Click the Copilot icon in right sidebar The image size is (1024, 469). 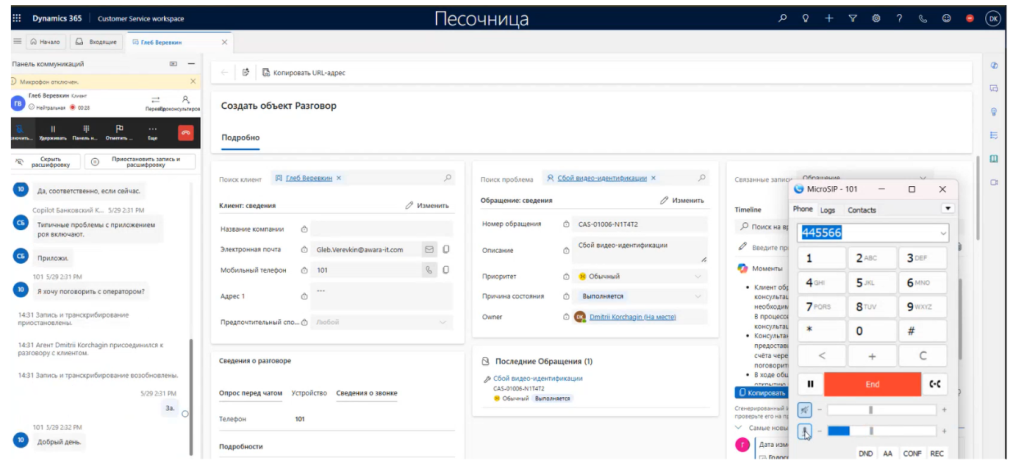point(994,66)
